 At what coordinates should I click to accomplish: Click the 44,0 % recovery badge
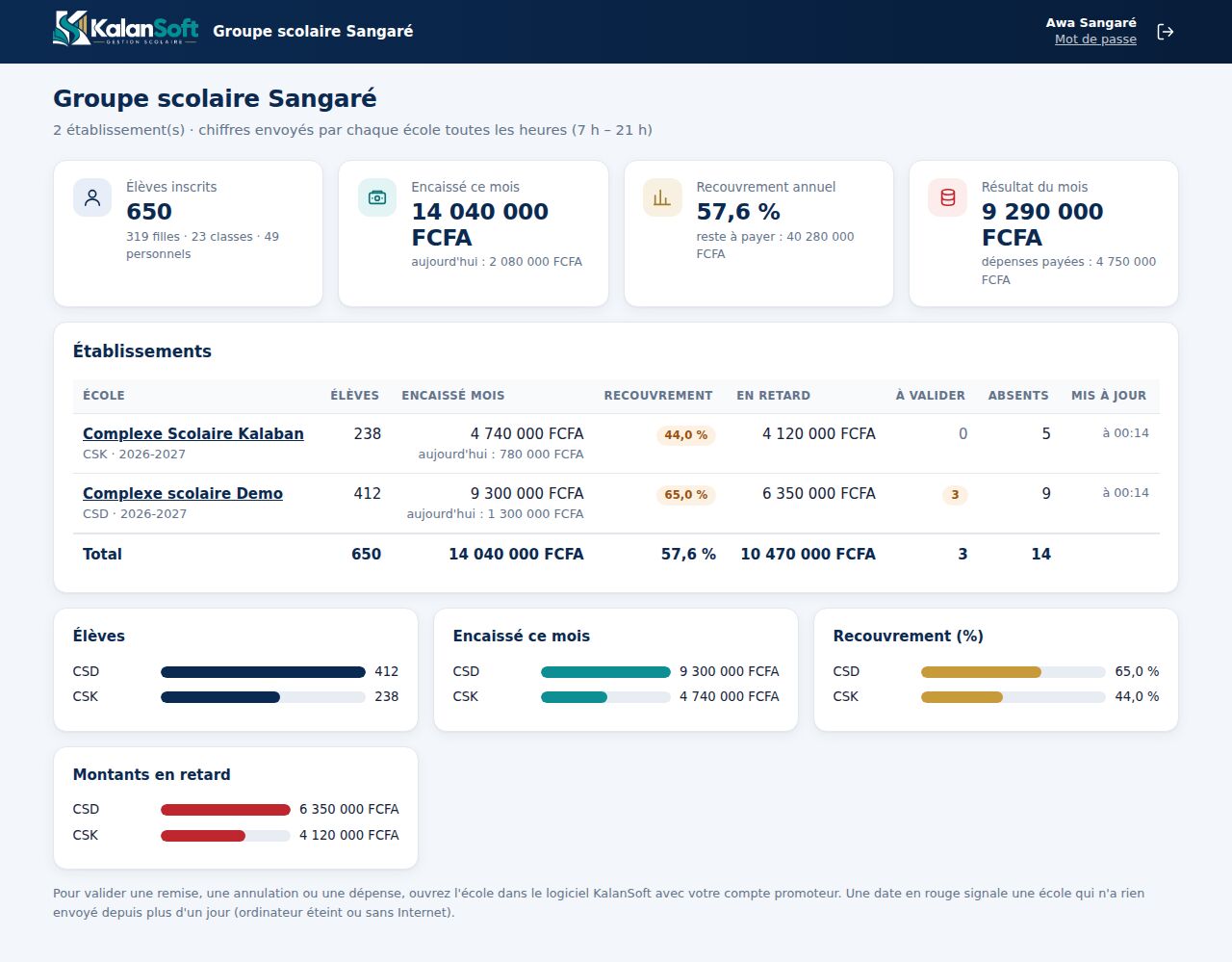[685, 435]
